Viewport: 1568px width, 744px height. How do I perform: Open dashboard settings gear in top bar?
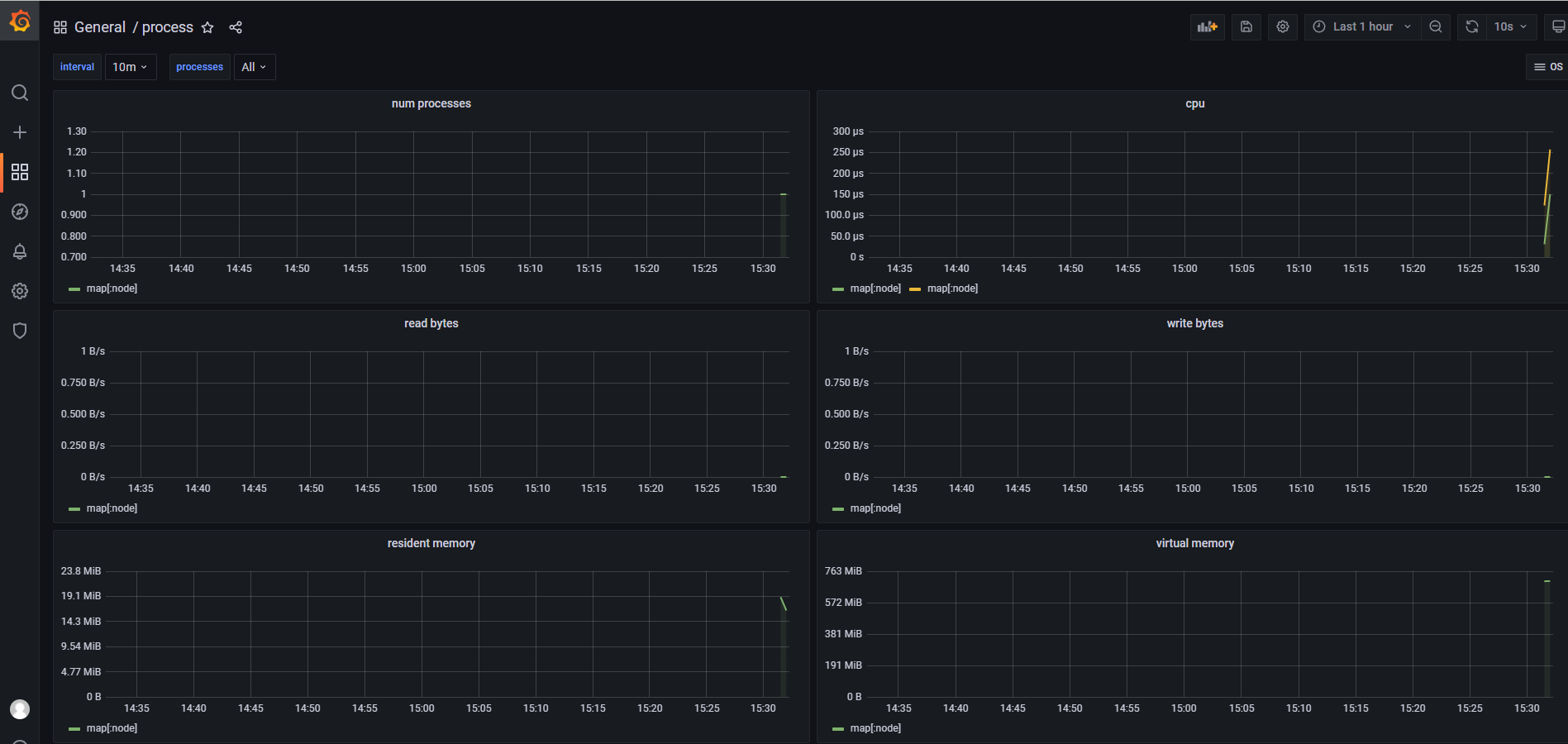click(x=1282, y=26)
